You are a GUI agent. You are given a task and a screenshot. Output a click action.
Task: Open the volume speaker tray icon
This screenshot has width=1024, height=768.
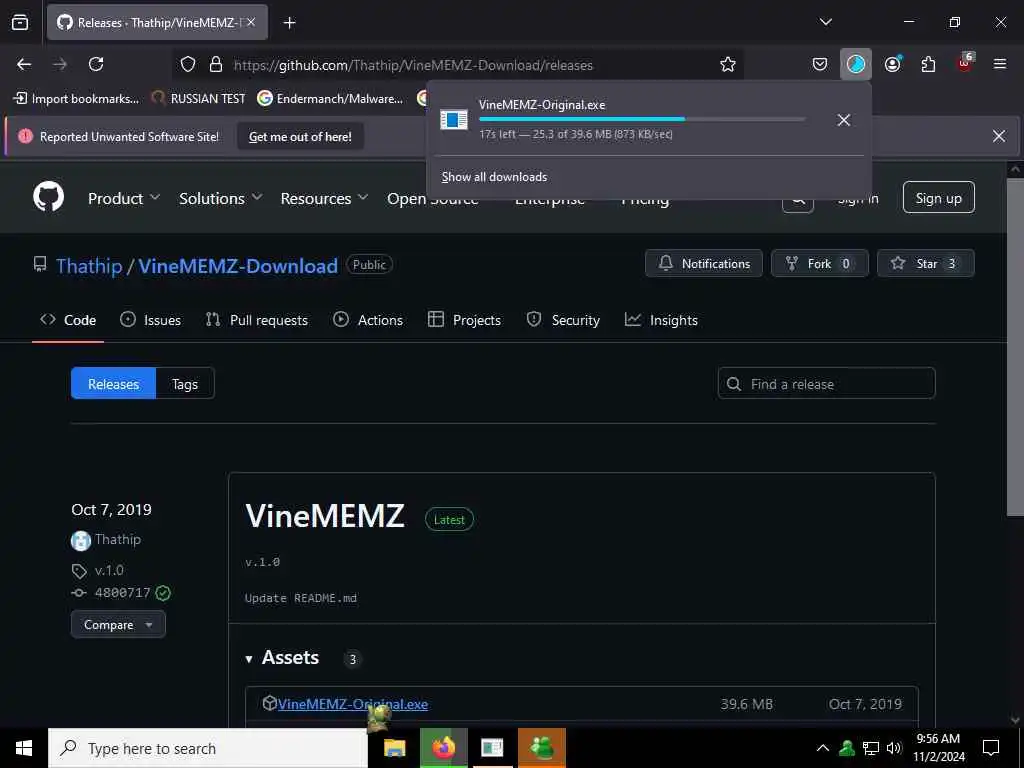[894, 748]
